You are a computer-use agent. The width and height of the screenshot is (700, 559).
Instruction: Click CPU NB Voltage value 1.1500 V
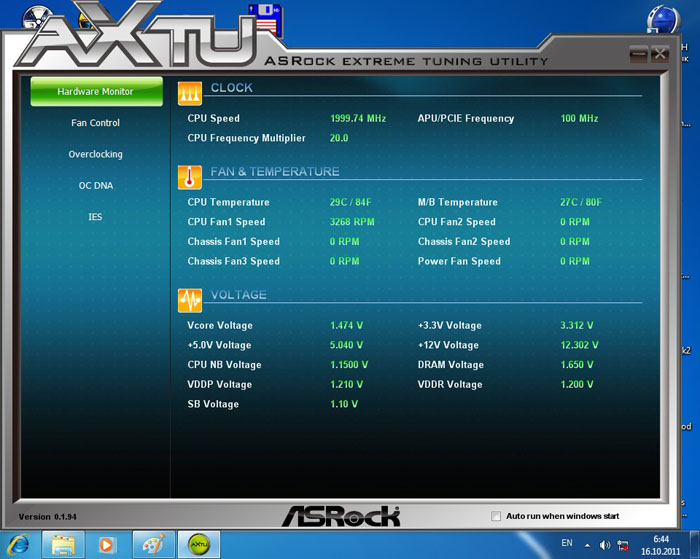click(349, 365)
